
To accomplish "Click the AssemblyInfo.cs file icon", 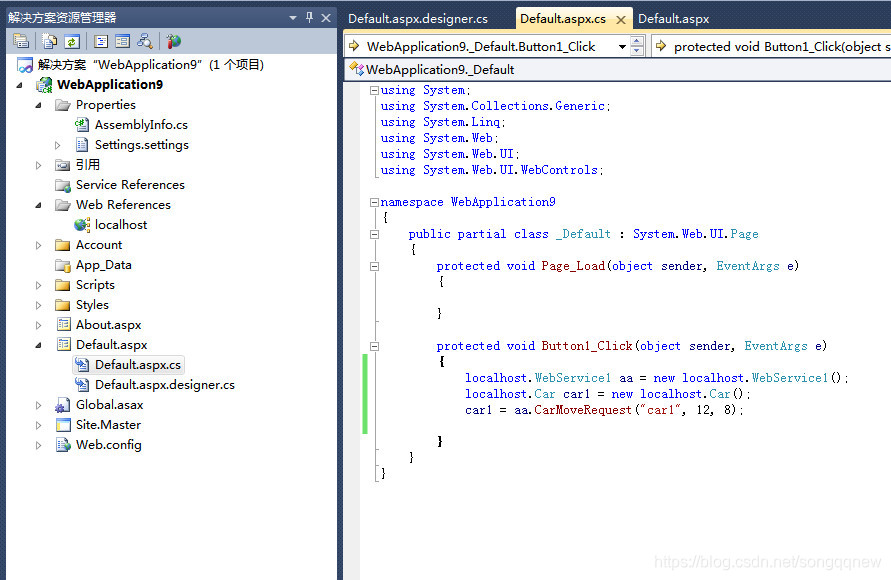I will point(82,124).
